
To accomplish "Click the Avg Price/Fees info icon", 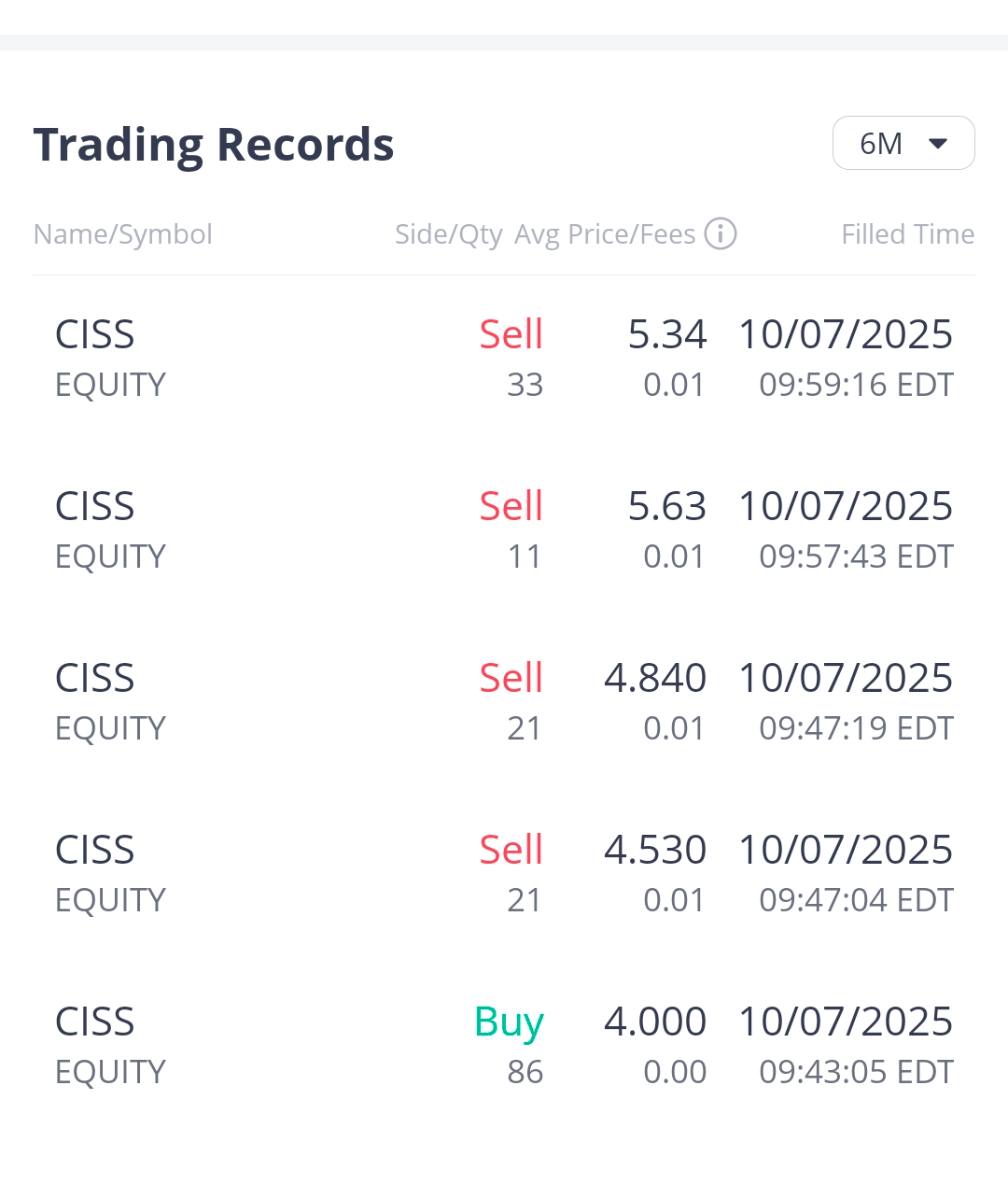I will pyautogui.click(x=720, y=233).
